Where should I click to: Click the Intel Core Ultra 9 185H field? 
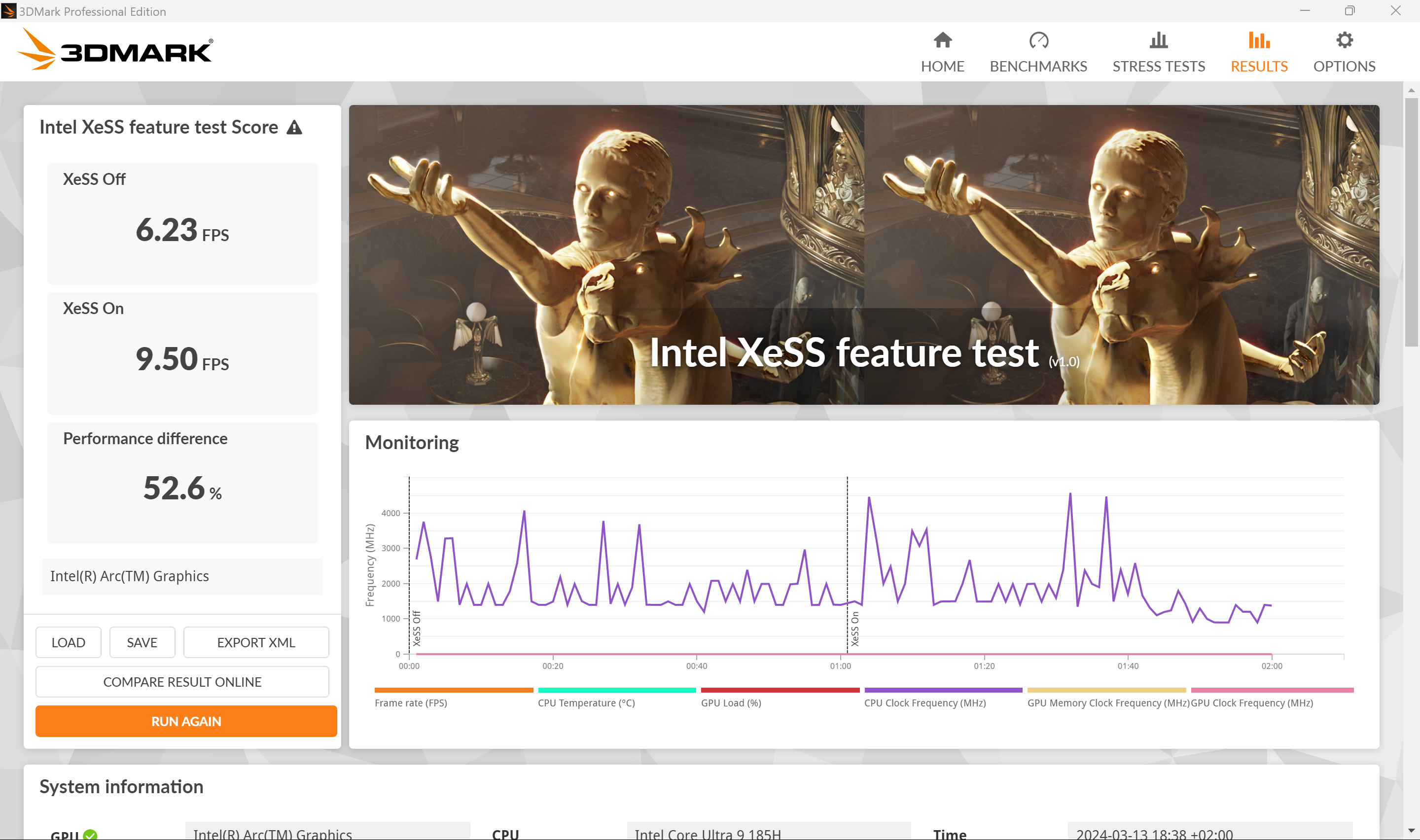click(x=769, y=832)
